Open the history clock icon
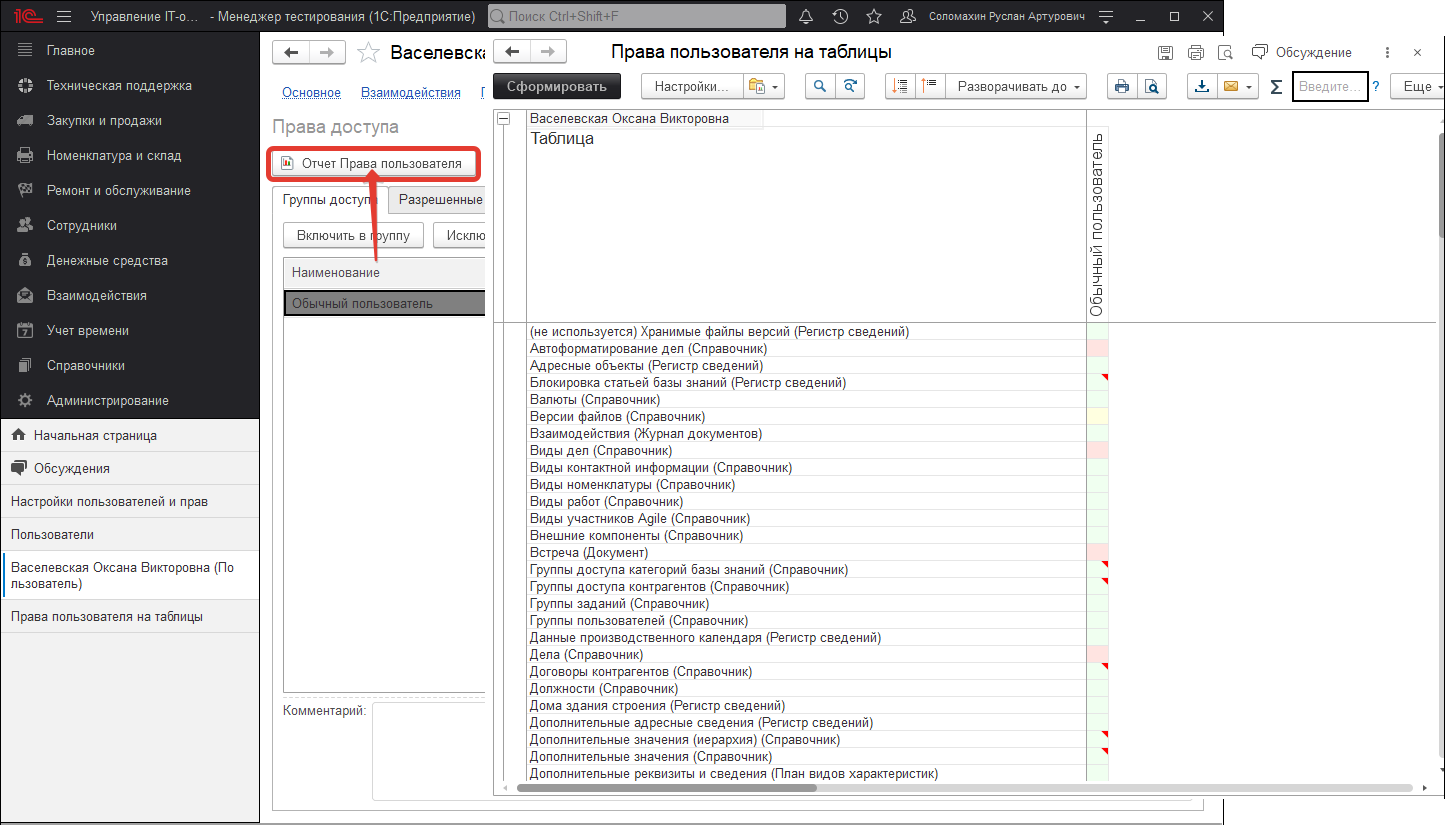The image size is (1445, 825). click(840, 17)
